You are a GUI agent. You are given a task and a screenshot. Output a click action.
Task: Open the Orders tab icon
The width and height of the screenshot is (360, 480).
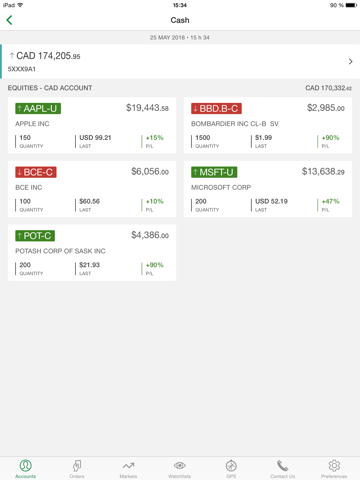[77, 465]
